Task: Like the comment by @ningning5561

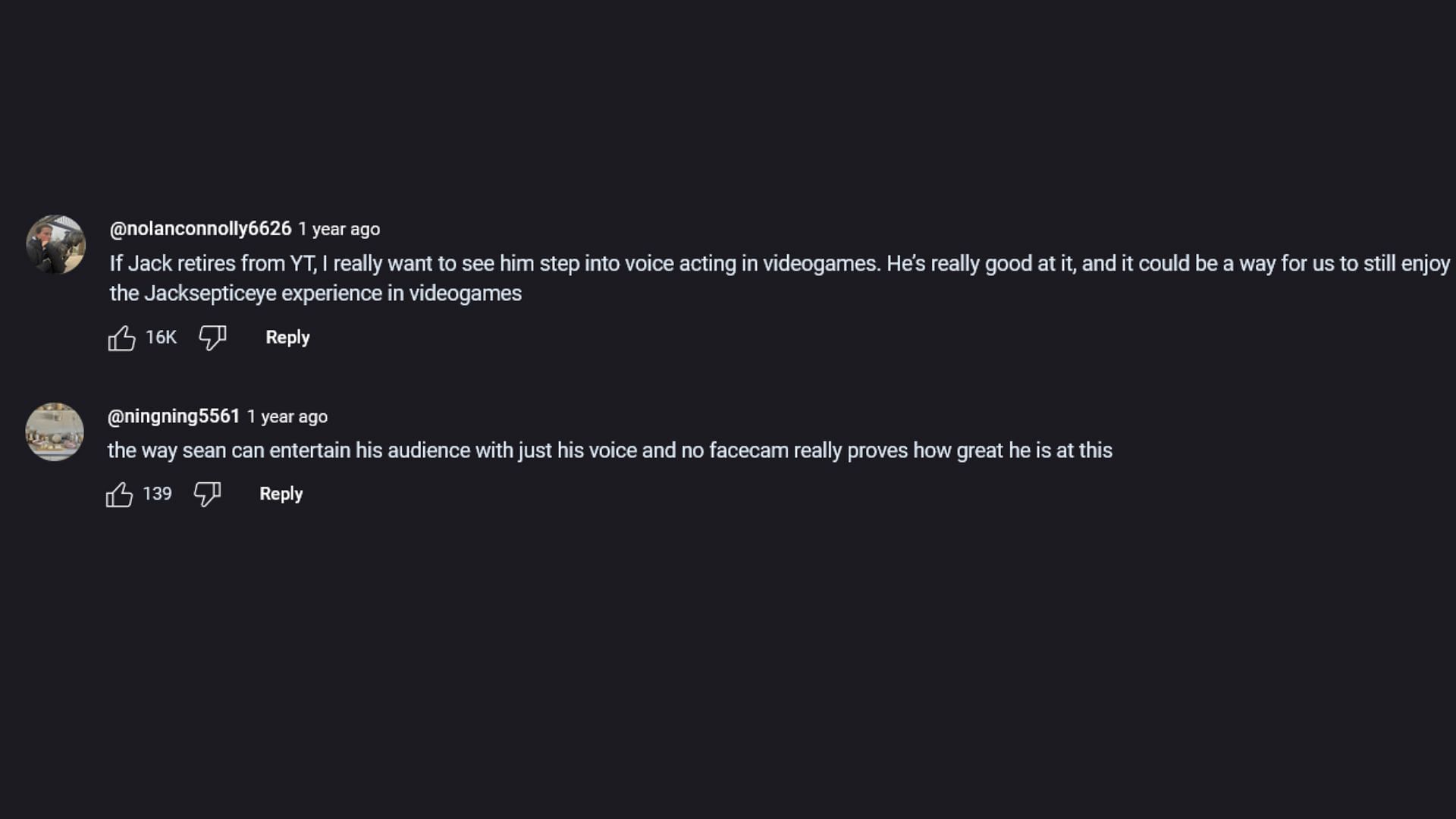Action: (119, 495)
